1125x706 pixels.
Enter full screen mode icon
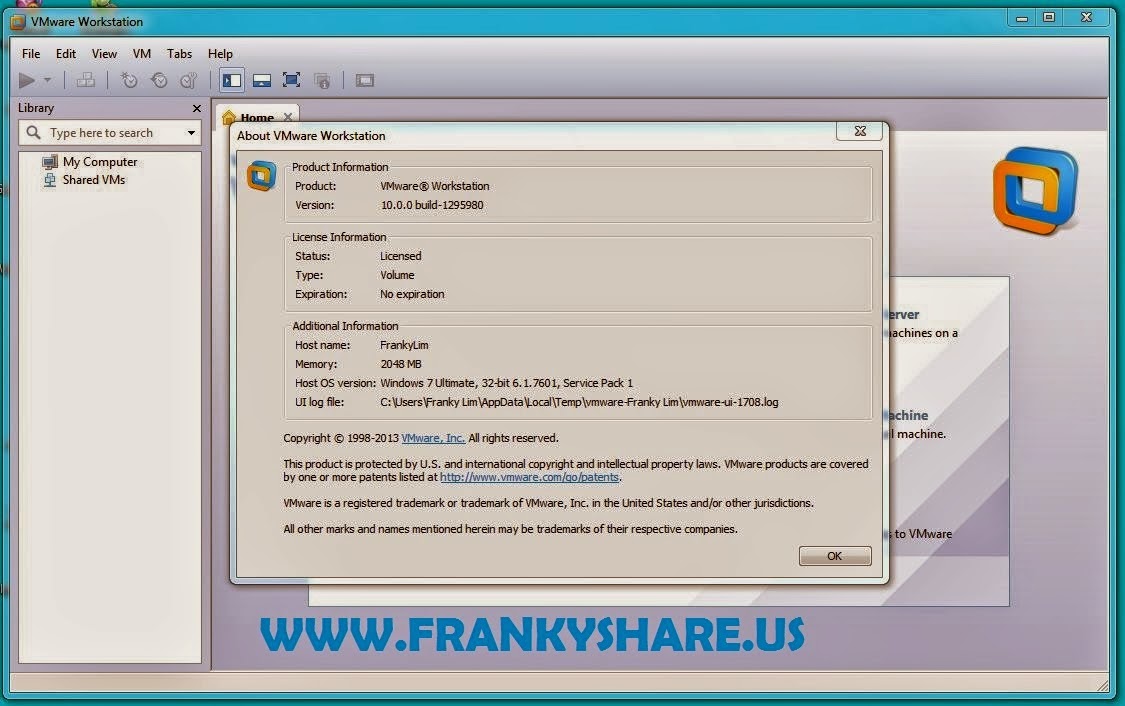pyautogui.click(x=291, y=80)
